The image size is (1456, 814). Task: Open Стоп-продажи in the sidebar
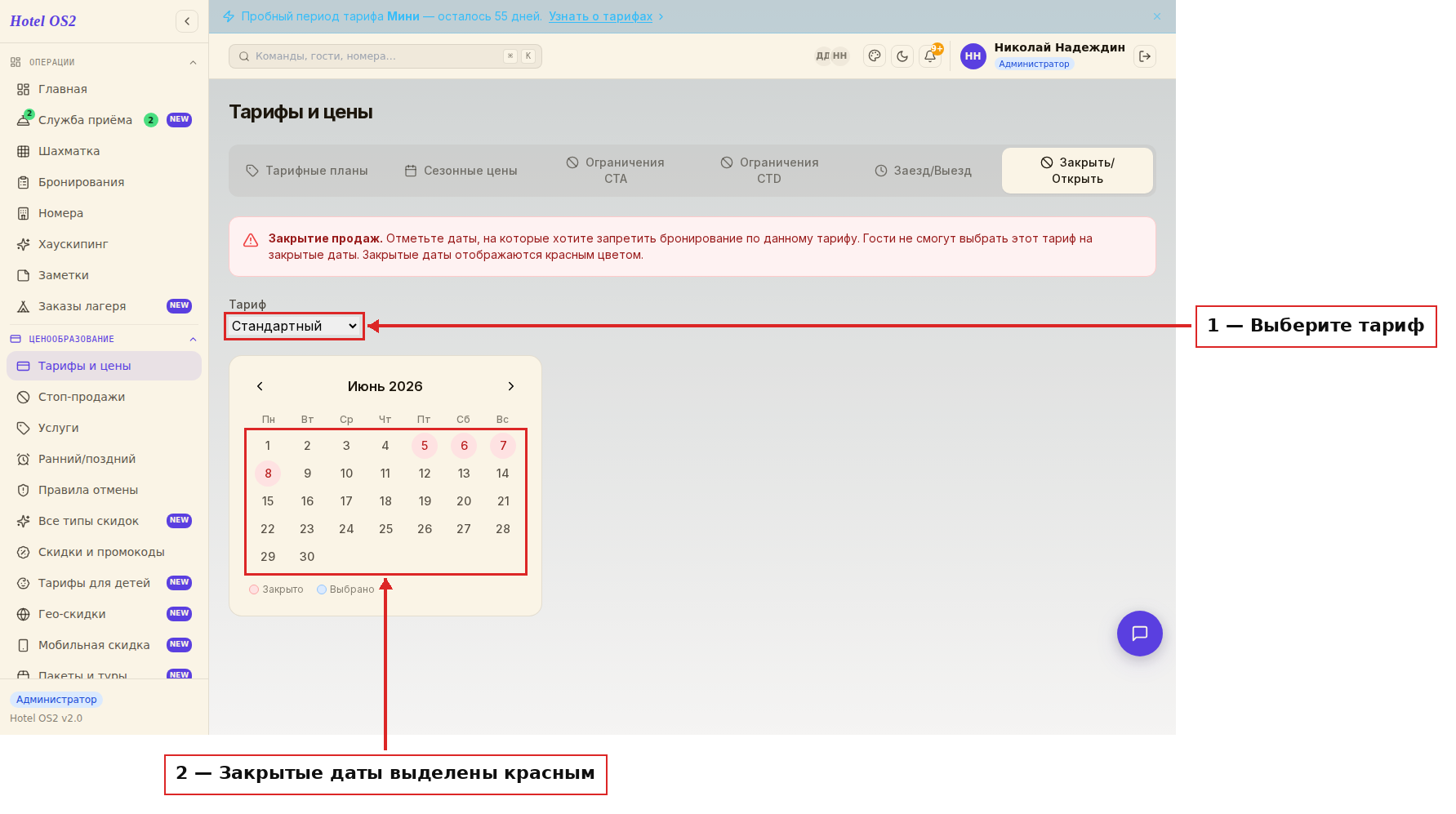click(104, 397)
